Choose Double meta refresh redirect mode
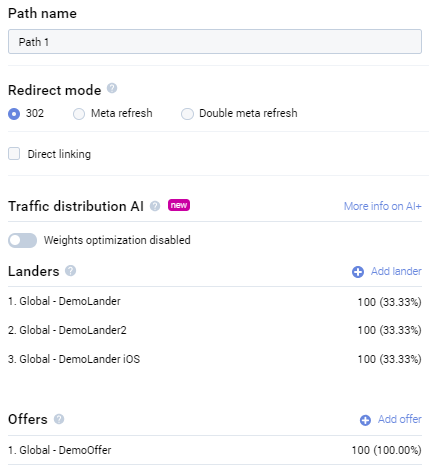 click(187, 114)
